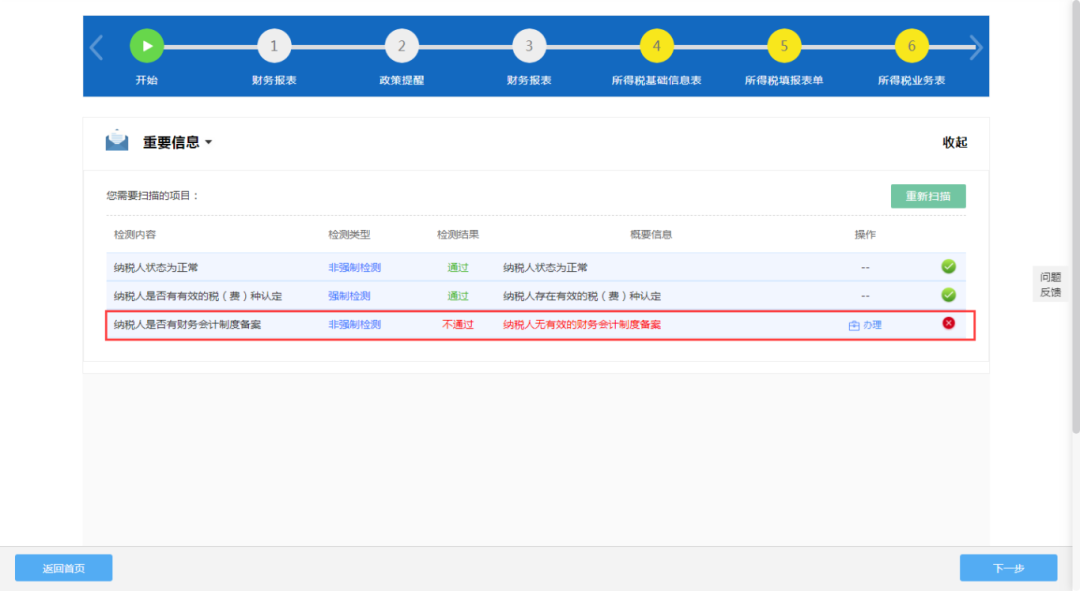Click the envelope icon beside 重要信息
Screen dimensions: 1080x591
pos(117,141)
